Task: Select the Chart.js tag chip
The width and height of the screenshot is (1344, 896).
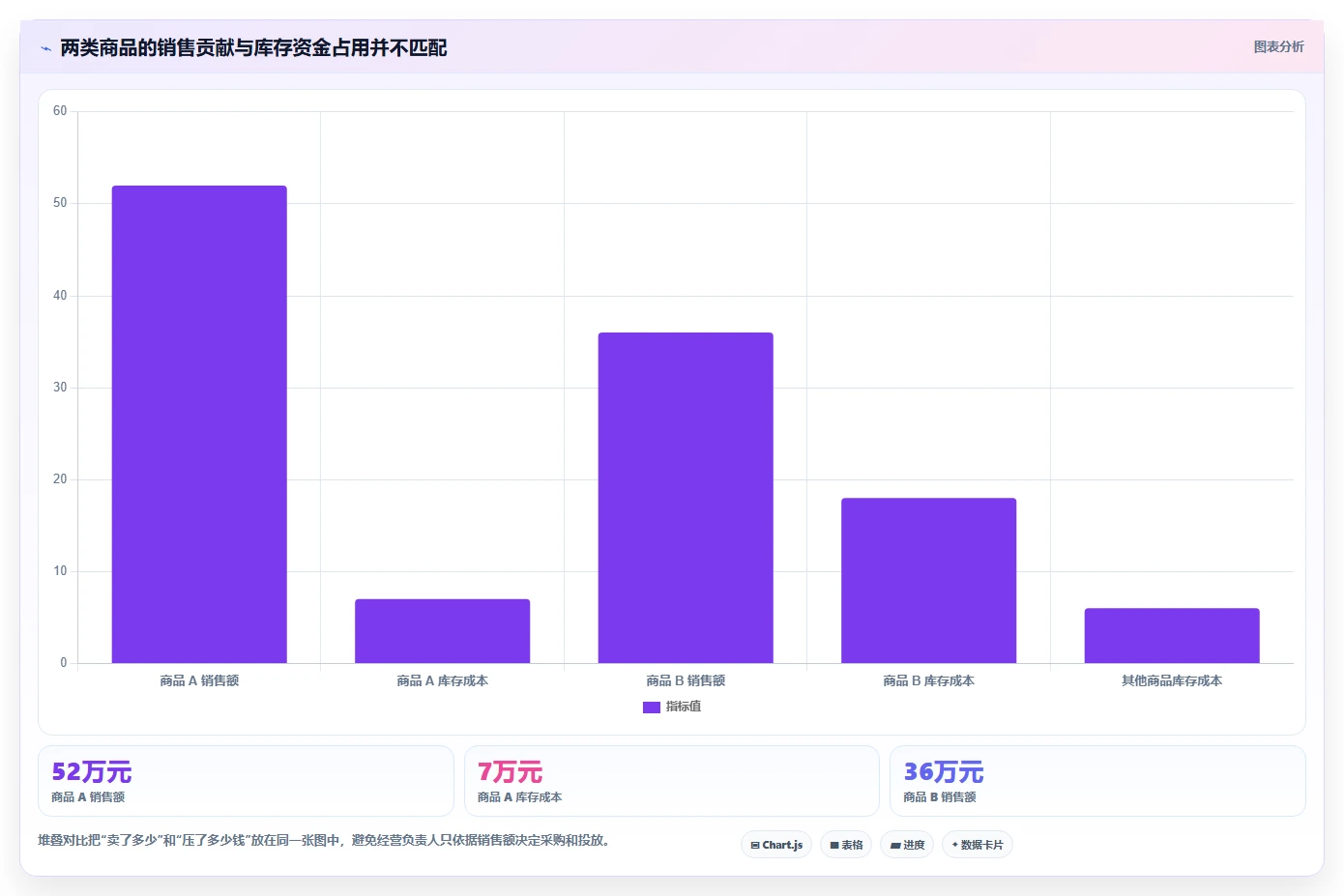Action: pos(776,845)
